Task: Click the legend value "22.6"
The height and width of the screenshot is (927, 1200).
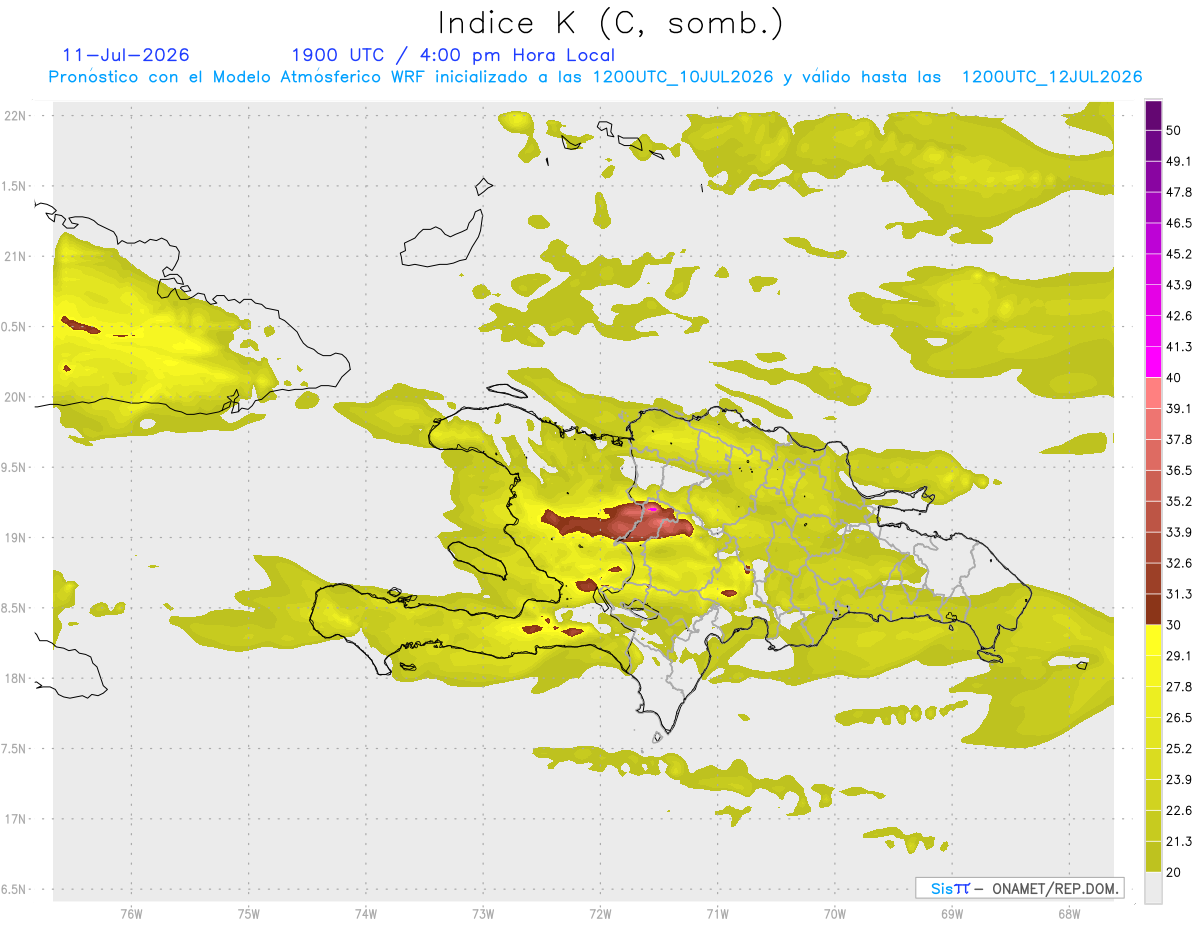Action: pyautogui.click(x=1180, y=810)
